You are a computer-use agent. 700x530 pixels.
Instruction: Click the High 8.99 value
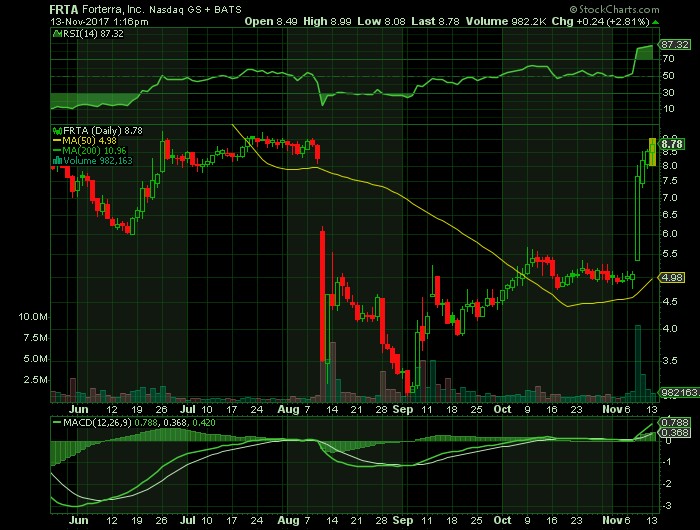(x=327, y=21)
